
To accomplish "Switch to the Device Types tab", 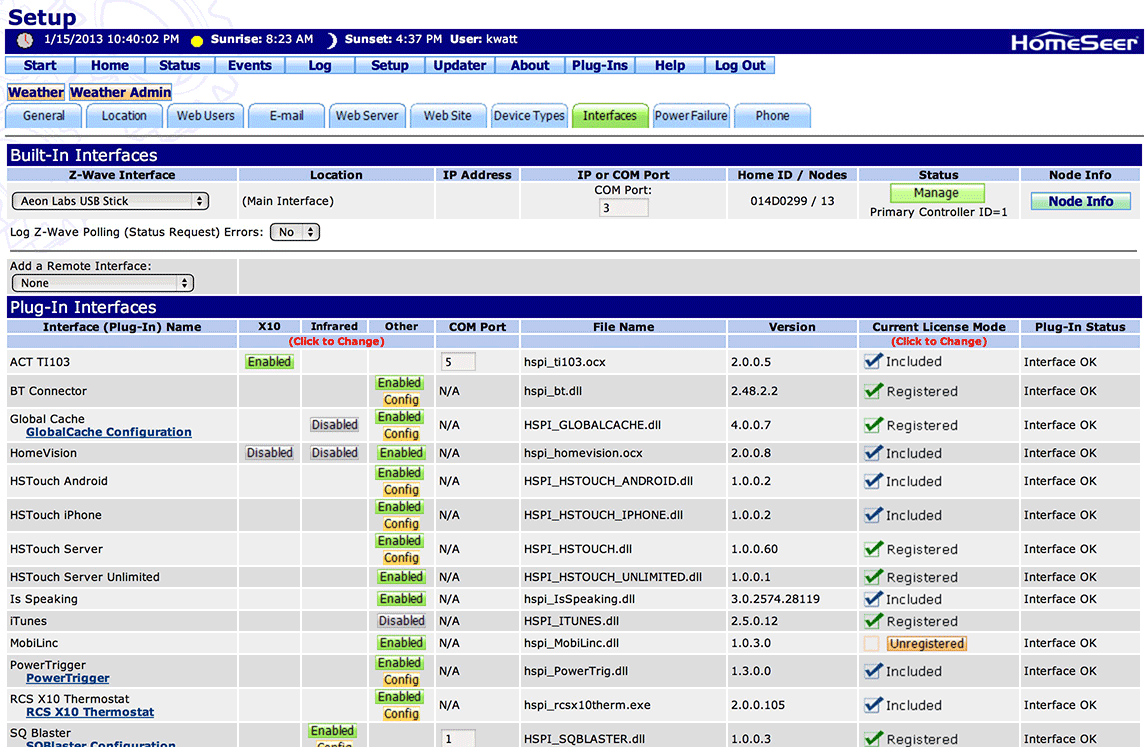I will pyautogui.click(x=529, y=115).
